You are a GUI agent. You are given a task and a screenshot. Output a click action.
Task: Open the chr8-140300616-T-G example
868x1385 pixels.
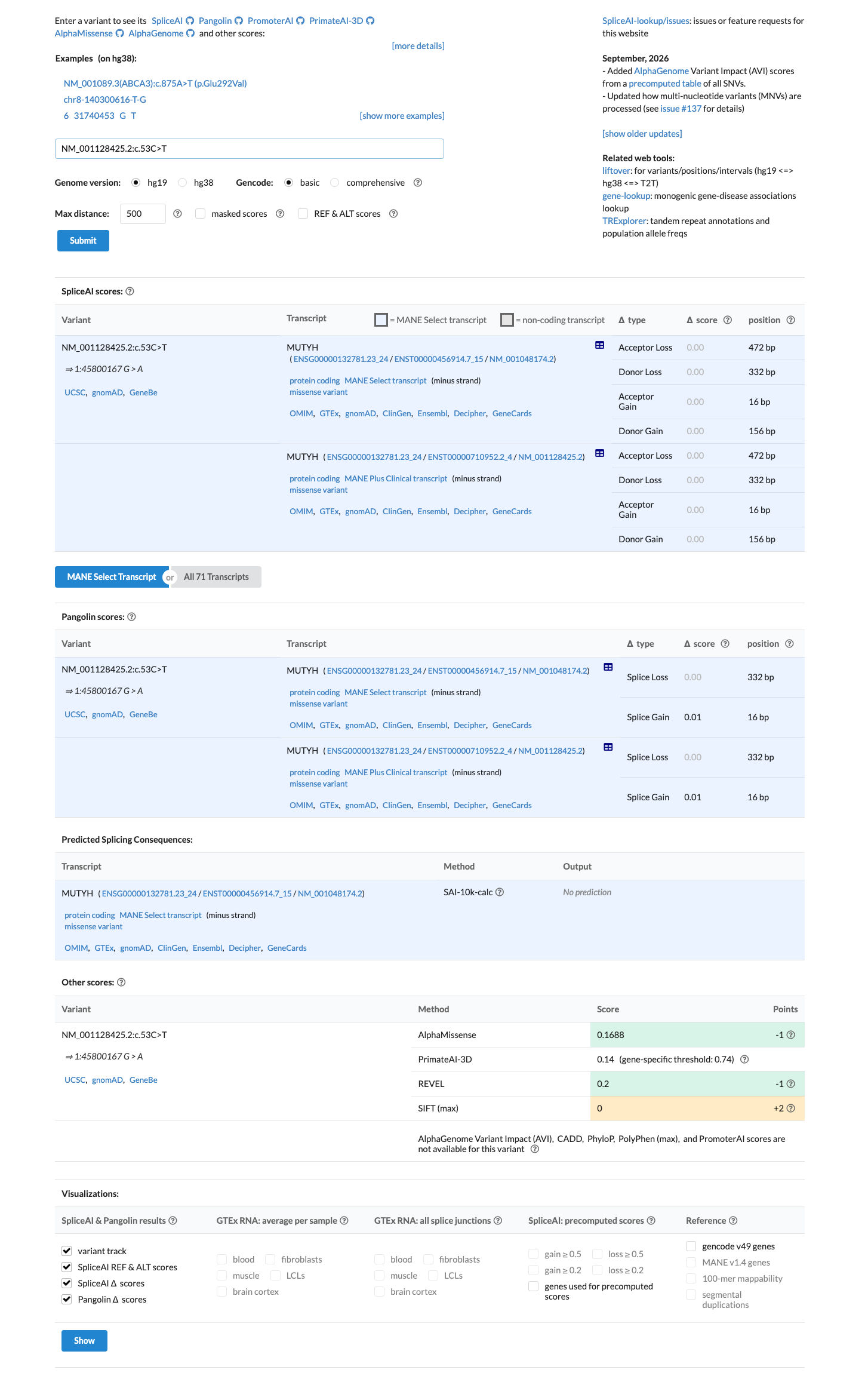point(105,100)
